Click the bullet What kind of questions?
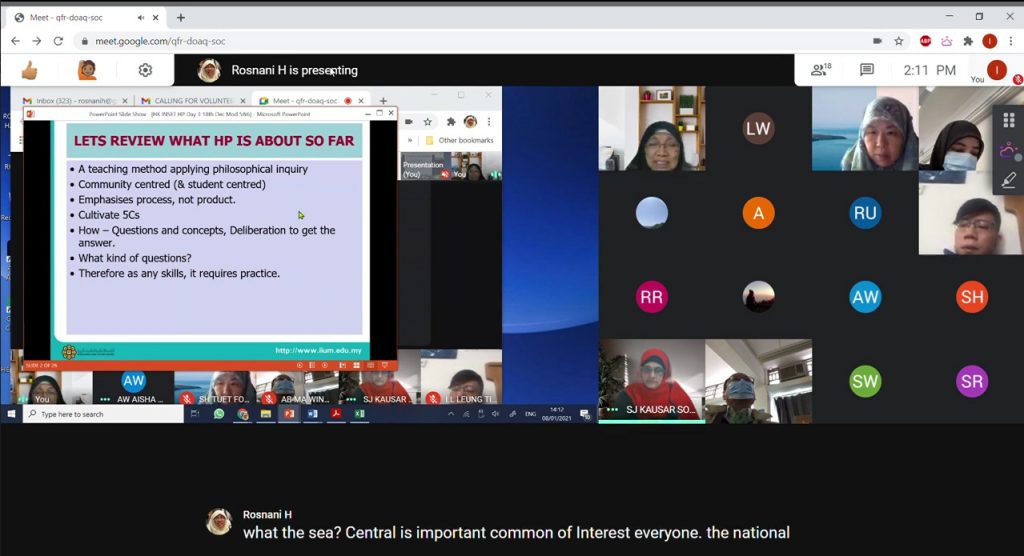The image size is (1024, 556). point(135,258)
